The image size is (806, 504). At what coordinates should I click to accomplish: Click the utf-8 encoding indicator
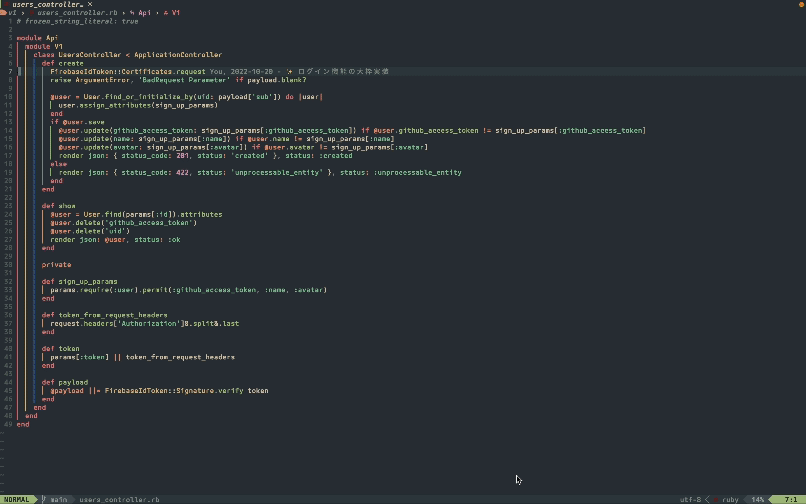(690, 499)
